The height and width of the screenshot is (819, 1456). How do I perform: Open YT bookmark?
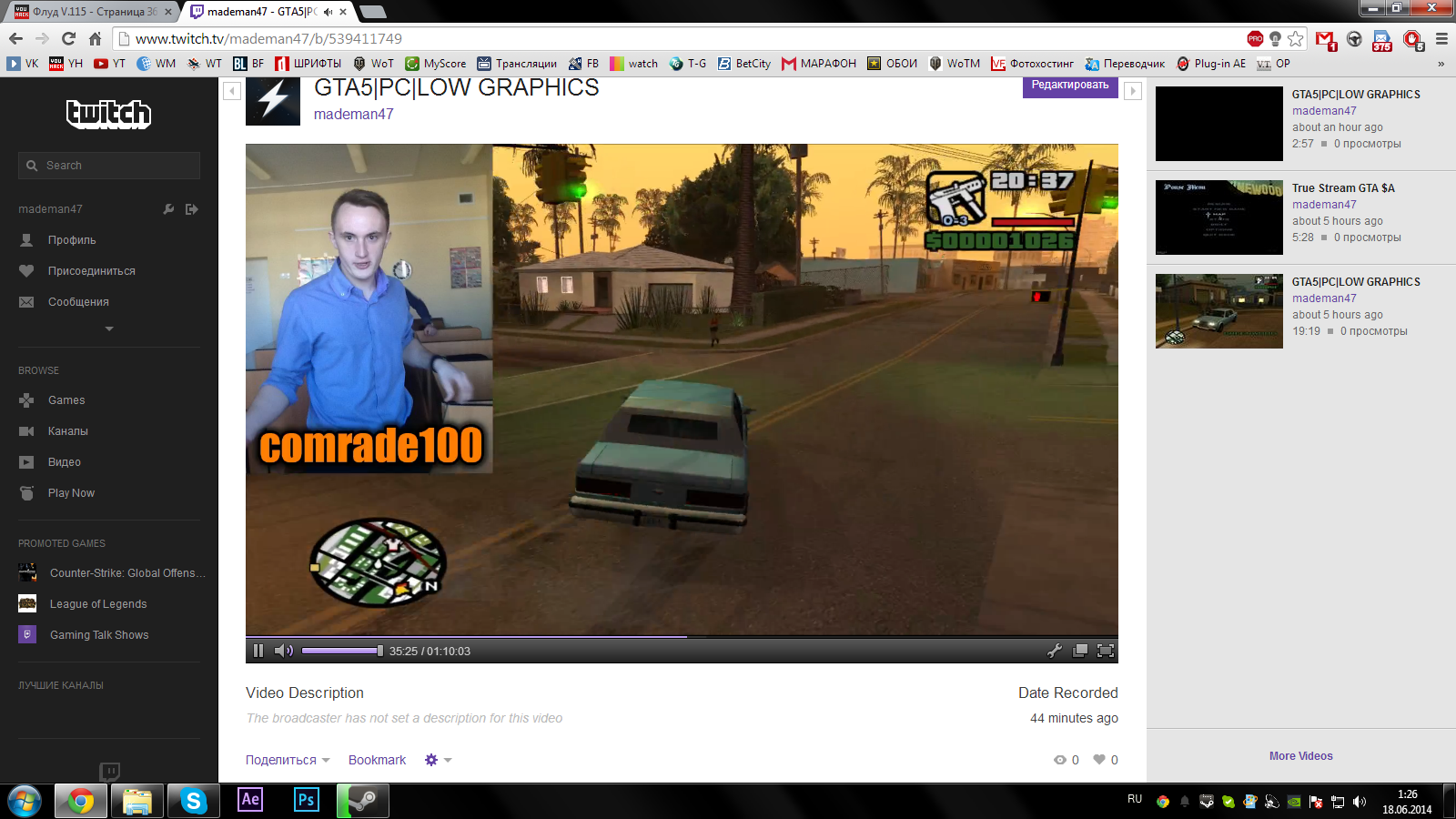[x=110, y=64]
